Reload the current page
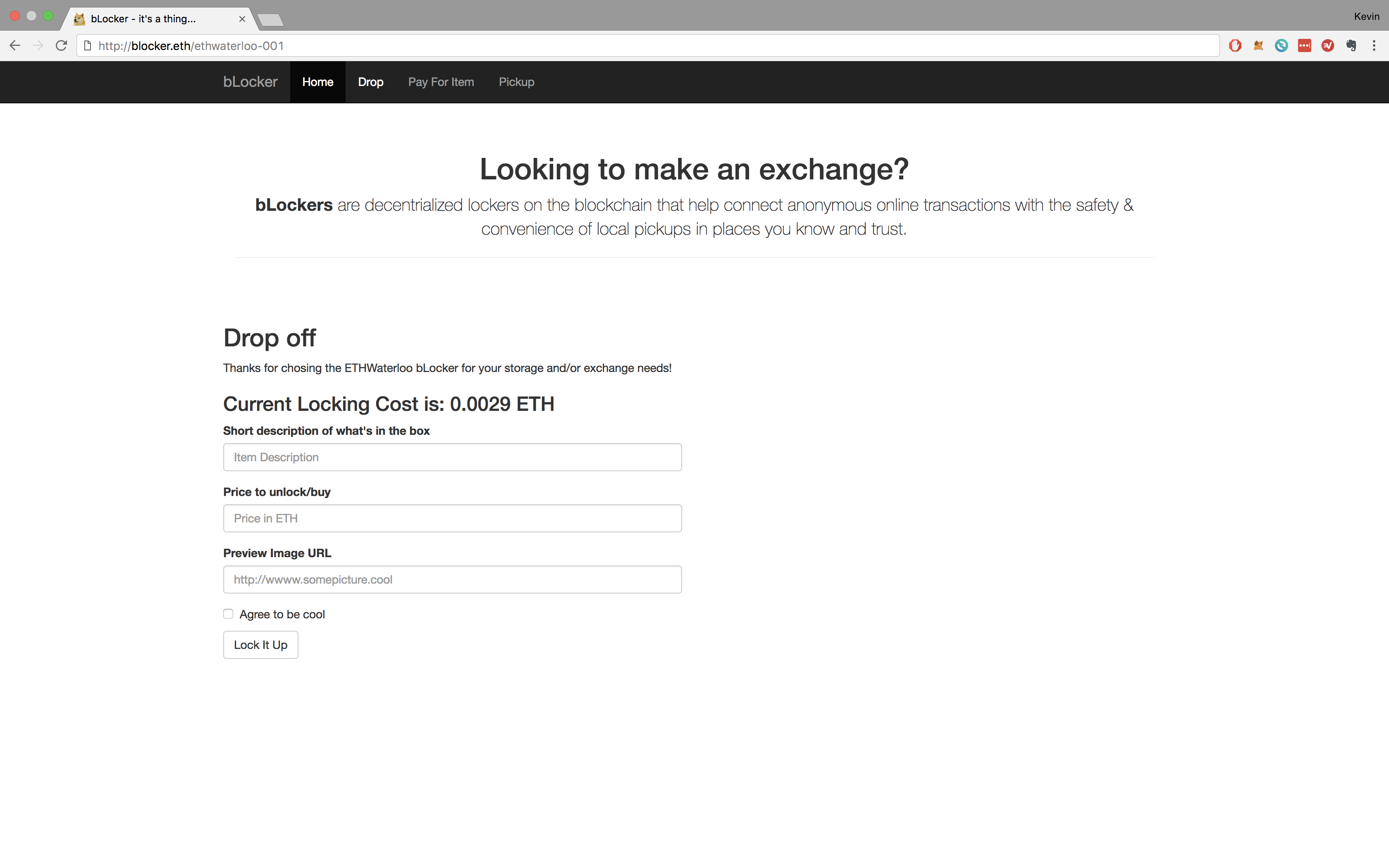Viewport: 1389px width, 868px height. tap(62, 46)
